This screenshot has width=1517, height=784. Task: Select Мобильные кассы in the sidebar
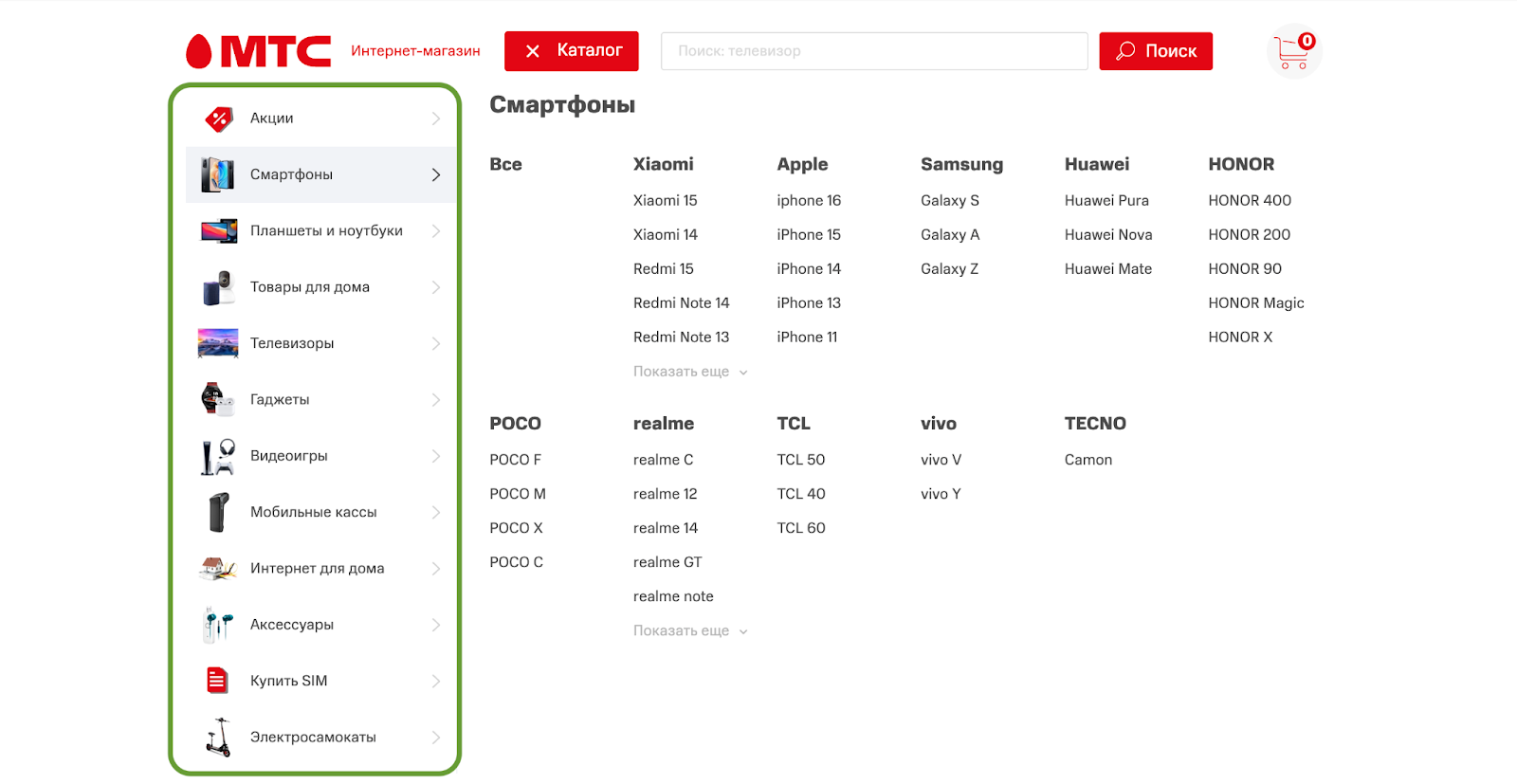point(313,512)
